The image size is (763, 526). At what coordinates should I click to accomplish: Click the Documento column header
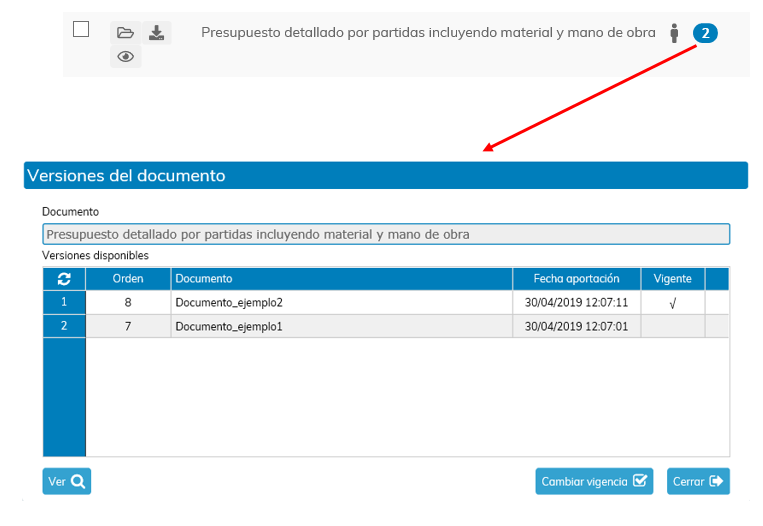tap(341, 279)
